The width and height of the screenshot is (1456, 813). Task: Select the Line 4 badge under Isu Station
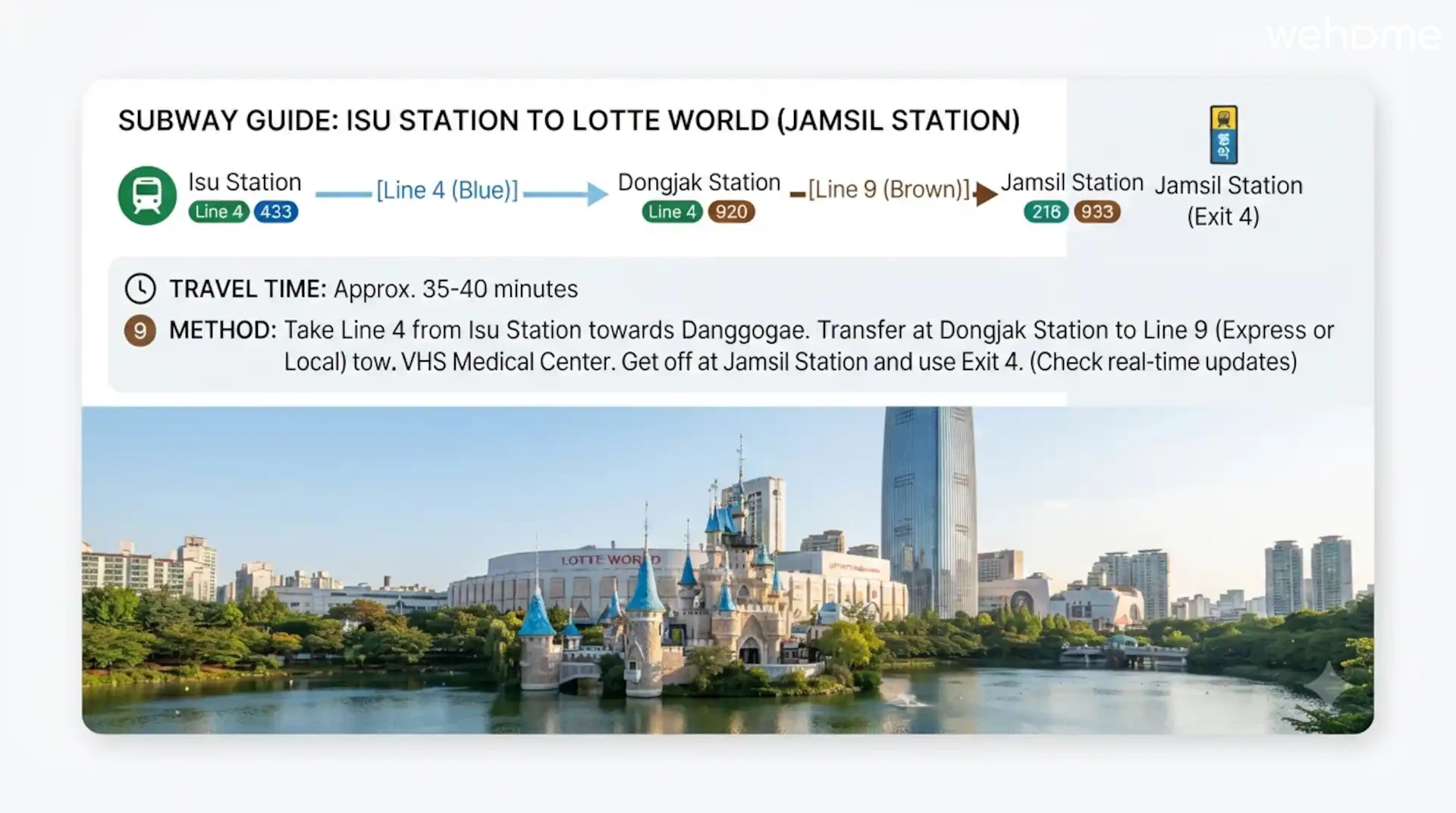(x=218, y=212)
